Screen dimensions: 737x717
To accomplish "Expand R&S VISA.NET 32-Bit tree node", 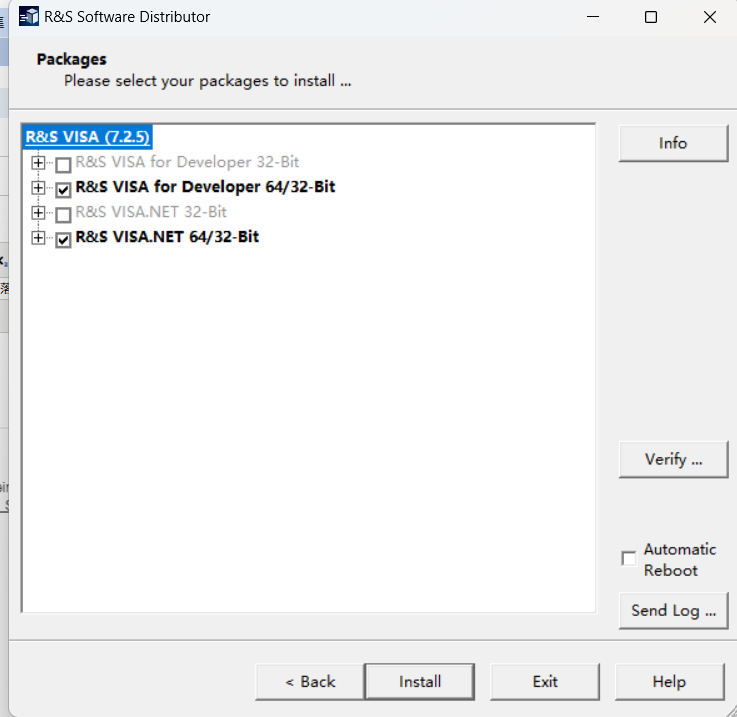I will pyautogui.click(x=38, y=213).
